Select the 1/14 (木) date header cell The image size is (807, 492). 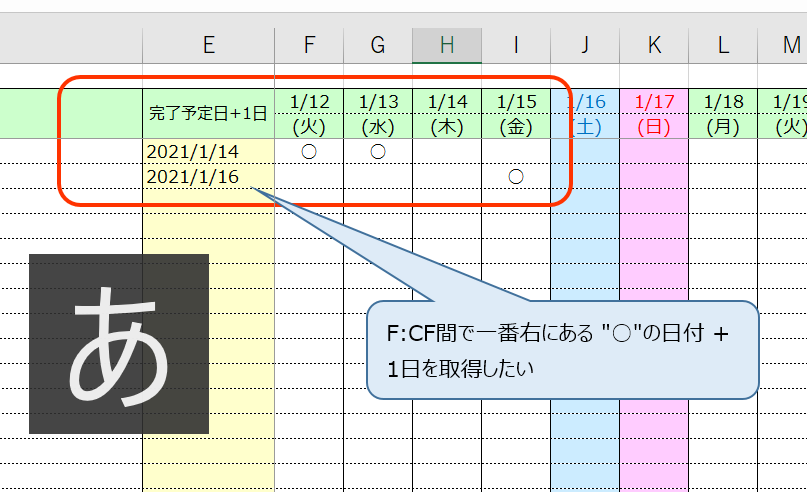point(447,114)
